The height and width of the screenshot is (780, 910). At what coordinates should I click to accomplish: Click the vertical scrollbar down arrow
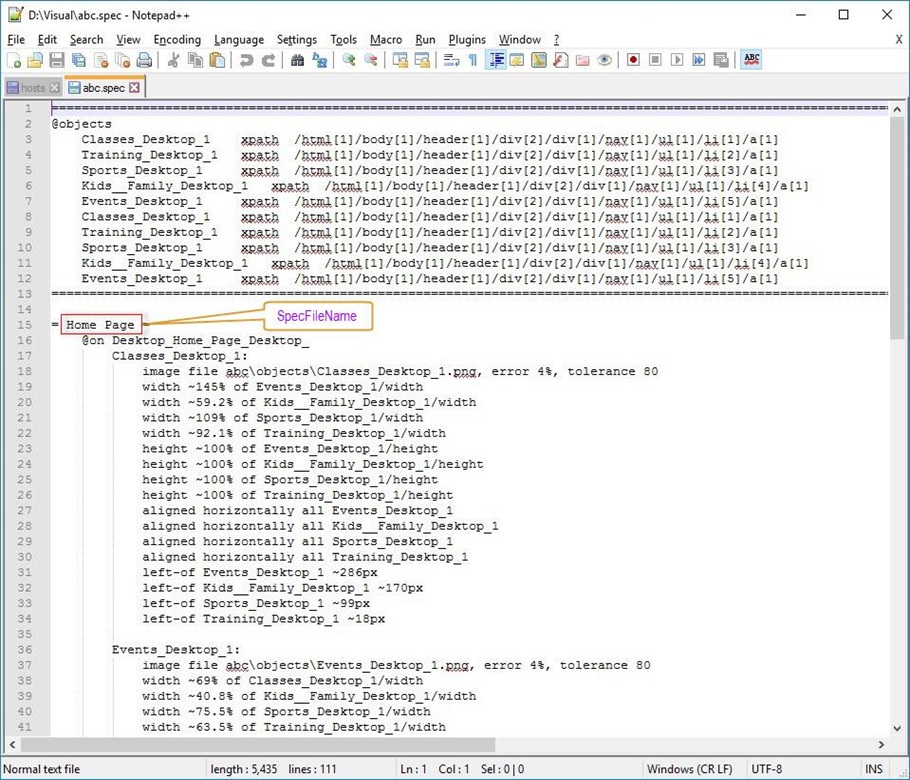897,728
